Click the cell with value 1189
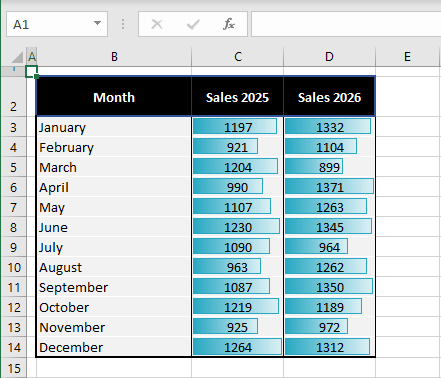This screenshot has height=378, width=441. (329, 307)
